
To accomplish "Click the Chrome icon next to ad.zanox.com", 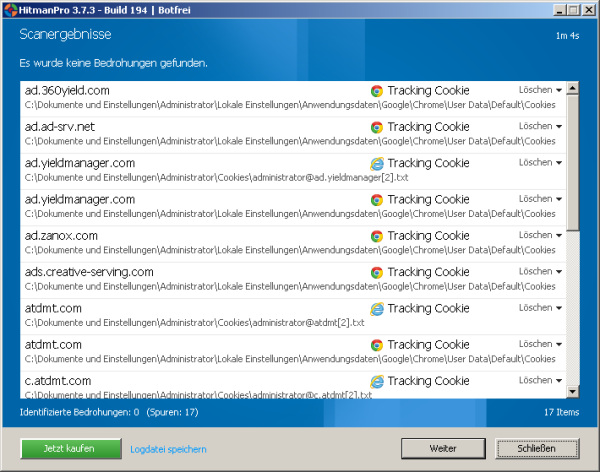I will pyautogui.click(x=377, y=236).
